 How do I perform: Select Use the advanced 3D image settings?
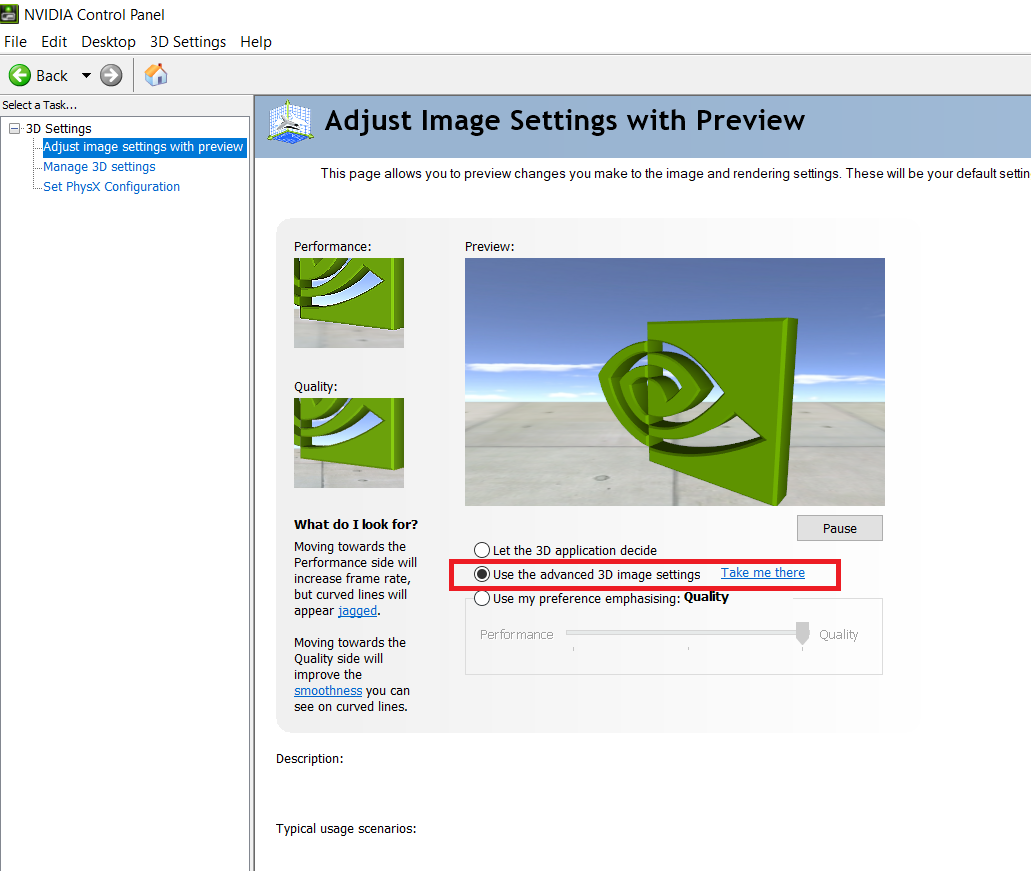point(587,575)
